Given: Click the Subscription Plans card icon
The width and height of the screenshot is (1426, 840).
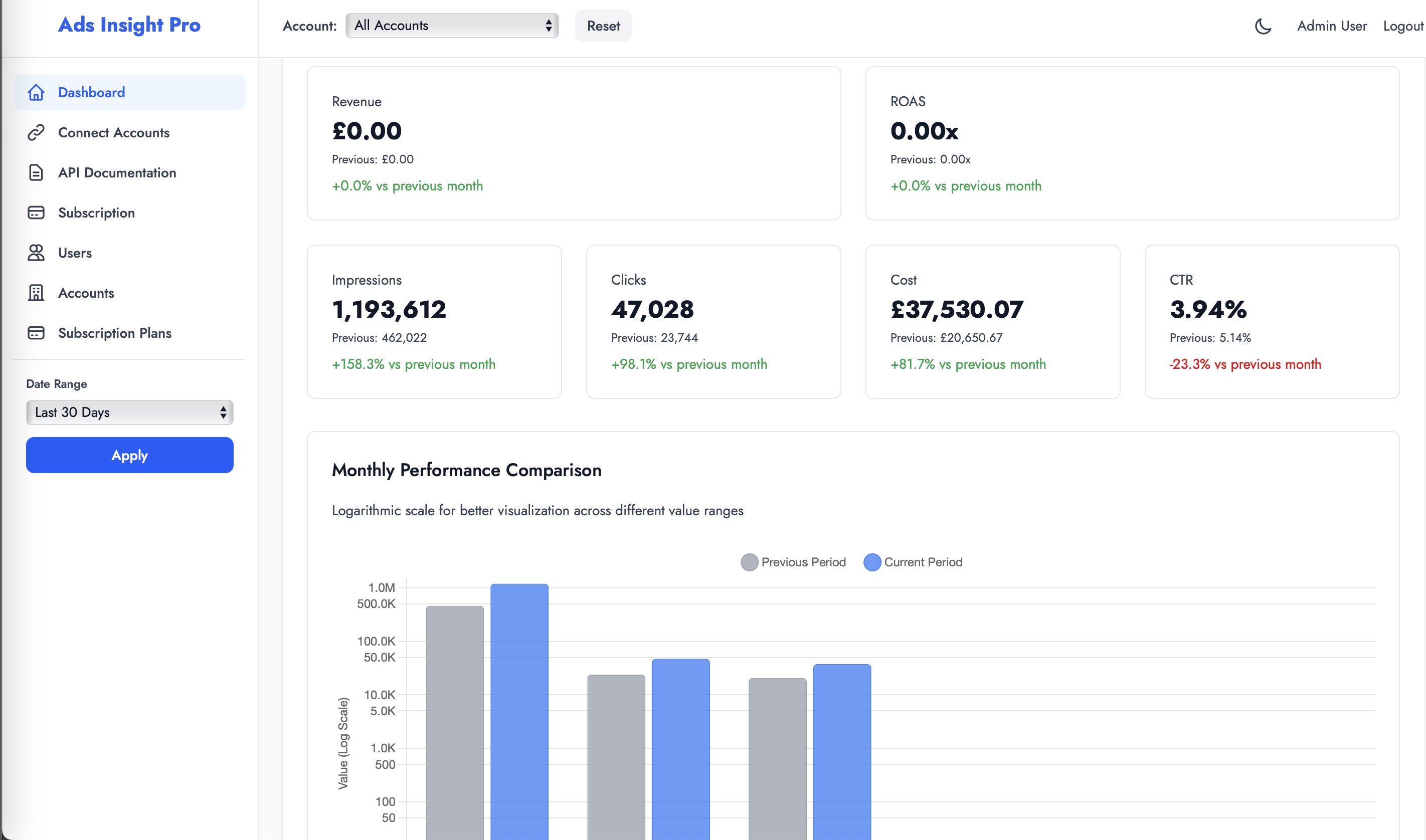Looking at the screenshot, I should (x=36, y=333).
